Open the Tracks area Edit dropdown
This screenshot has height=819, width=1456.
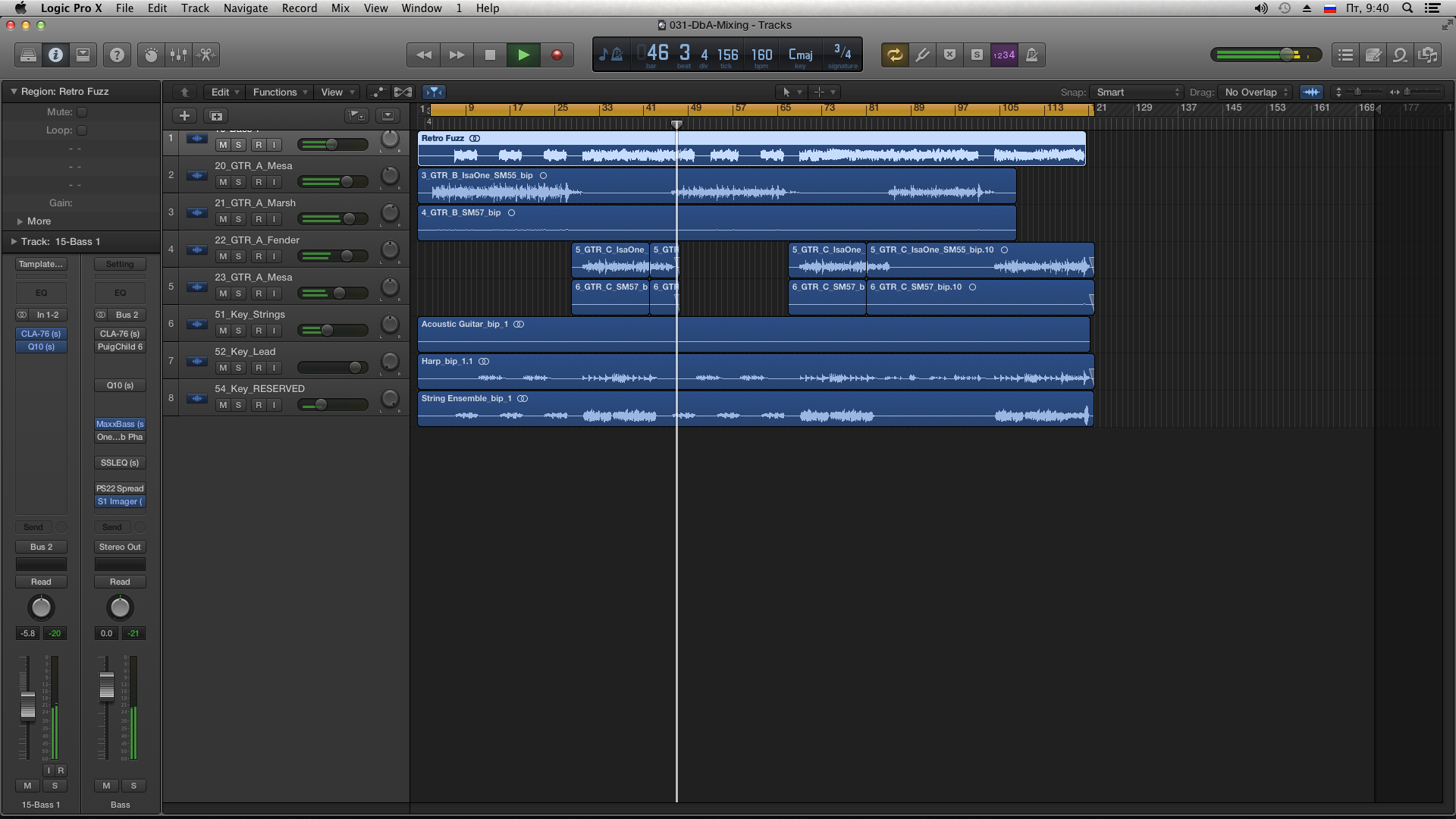pos(224,92)
